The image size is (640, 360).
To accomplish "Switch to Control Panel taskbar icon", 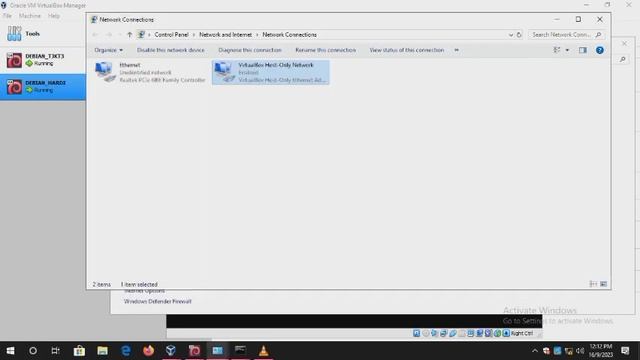I will [x=218, y=351].
